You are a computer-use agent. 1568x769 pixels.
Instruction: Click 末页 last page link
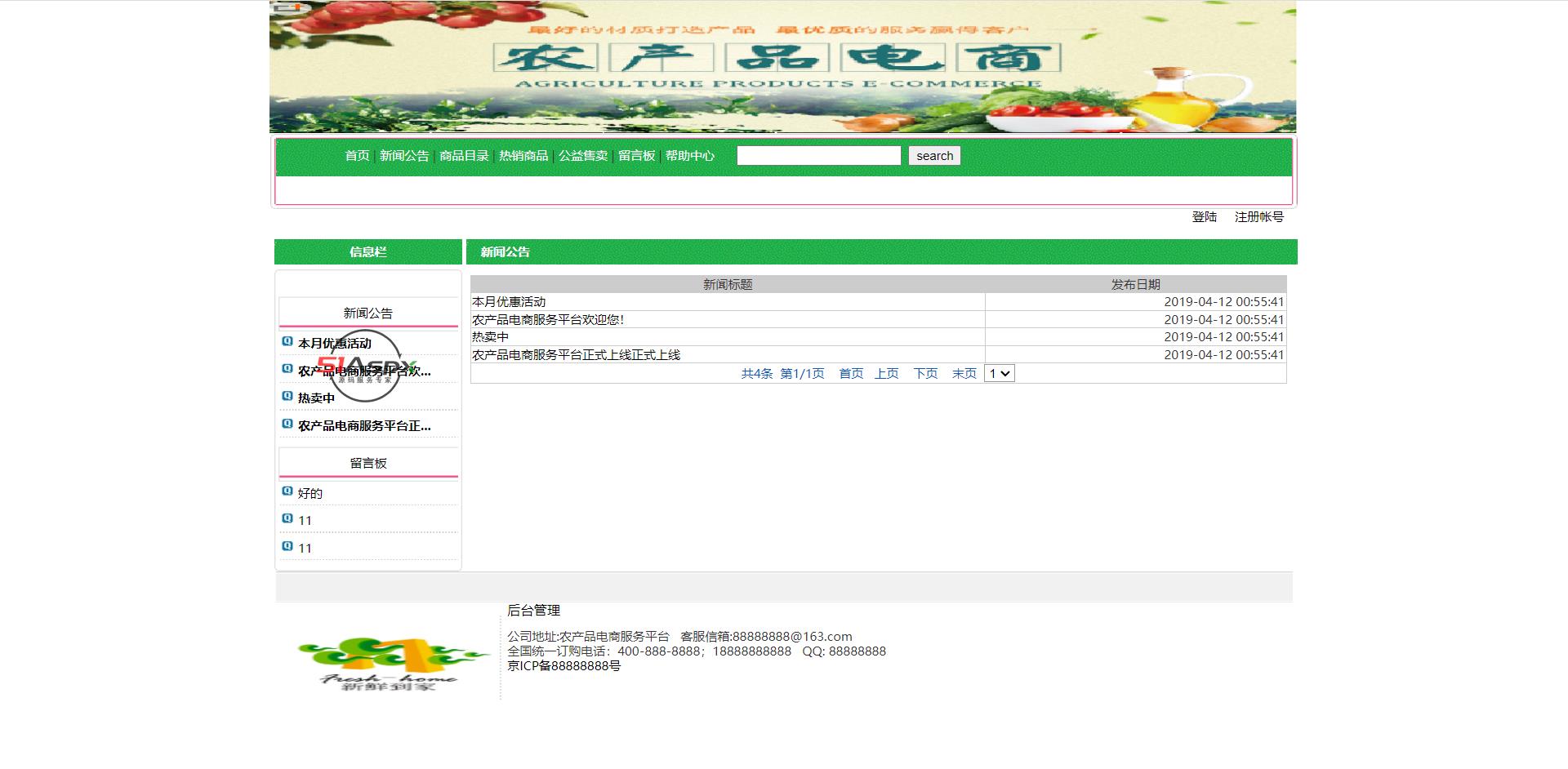tap(964, 374)
